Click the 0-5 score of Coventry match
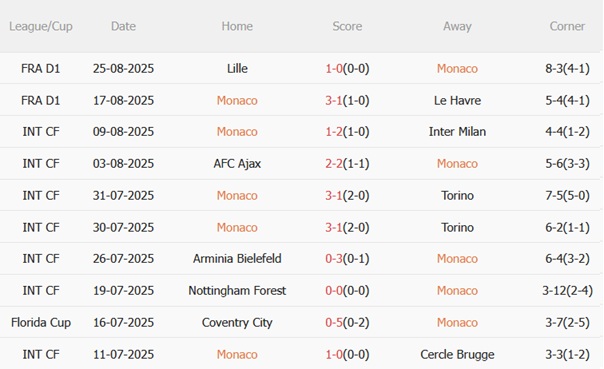 click(334, 322)
